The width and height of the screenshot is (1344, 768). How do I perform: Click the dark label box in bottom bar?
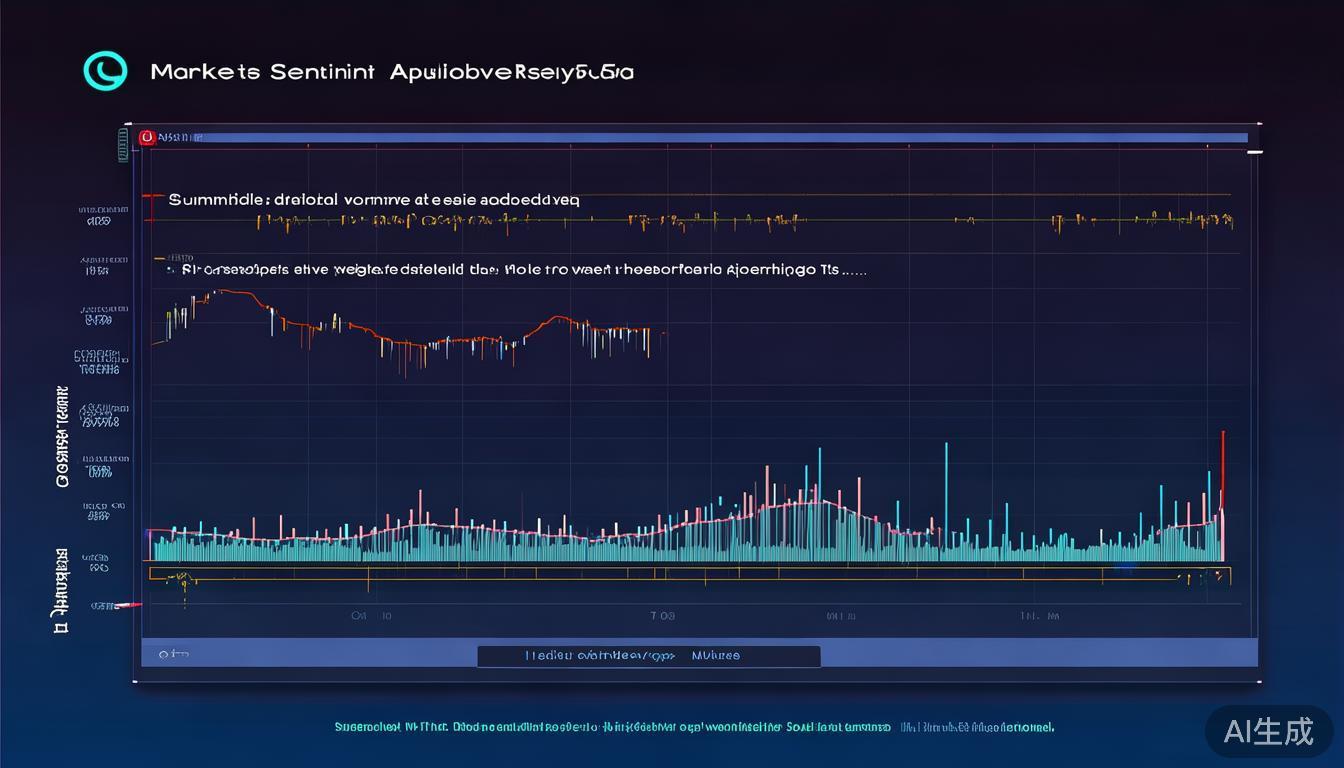click(648, 656)
